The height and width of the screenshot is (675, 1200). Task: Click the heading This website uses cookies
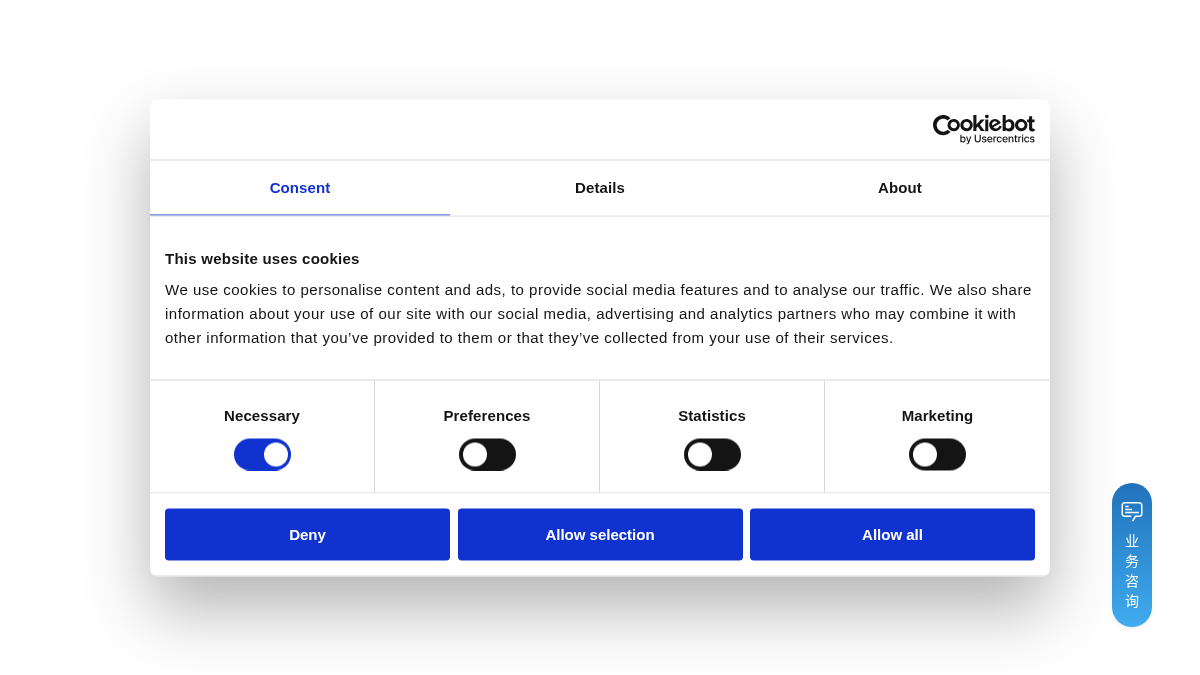[262, 259]
